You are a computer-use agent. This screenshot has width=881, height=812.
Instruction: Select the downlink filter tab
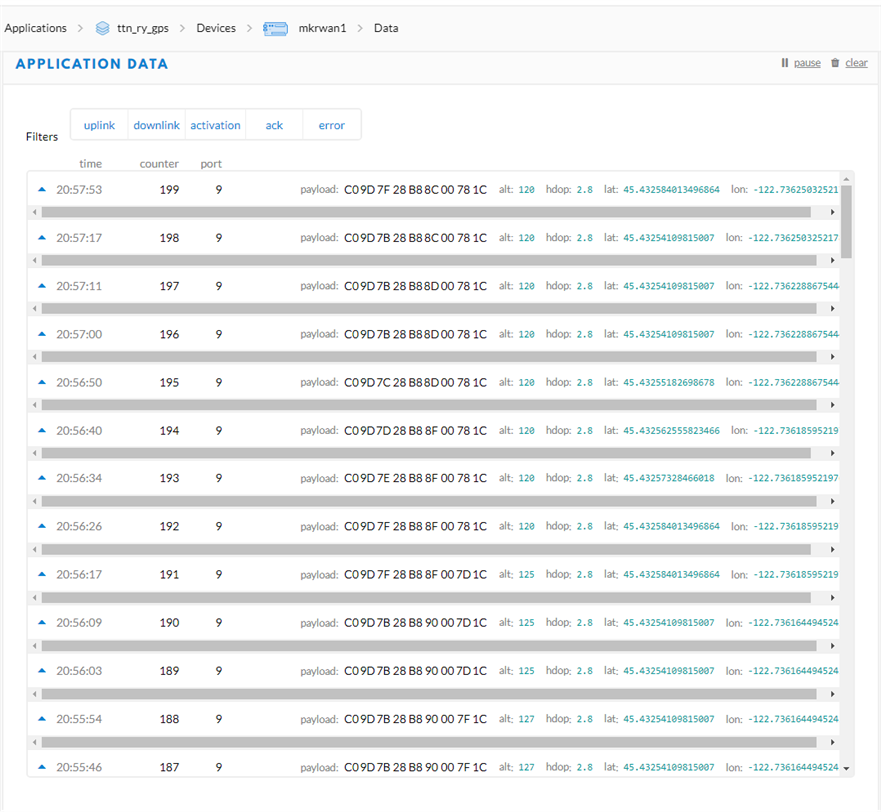pos(157,125)
